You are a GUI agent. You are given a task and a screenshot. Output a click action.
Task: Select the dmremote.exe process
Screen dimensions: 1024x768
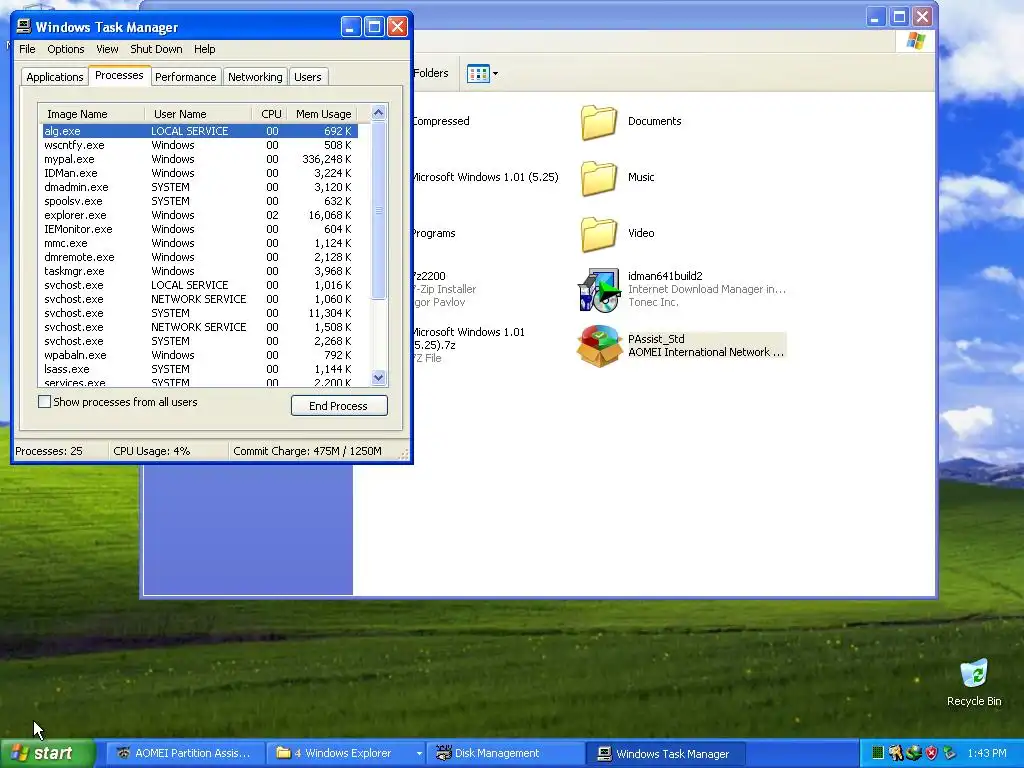pos(199,257)
